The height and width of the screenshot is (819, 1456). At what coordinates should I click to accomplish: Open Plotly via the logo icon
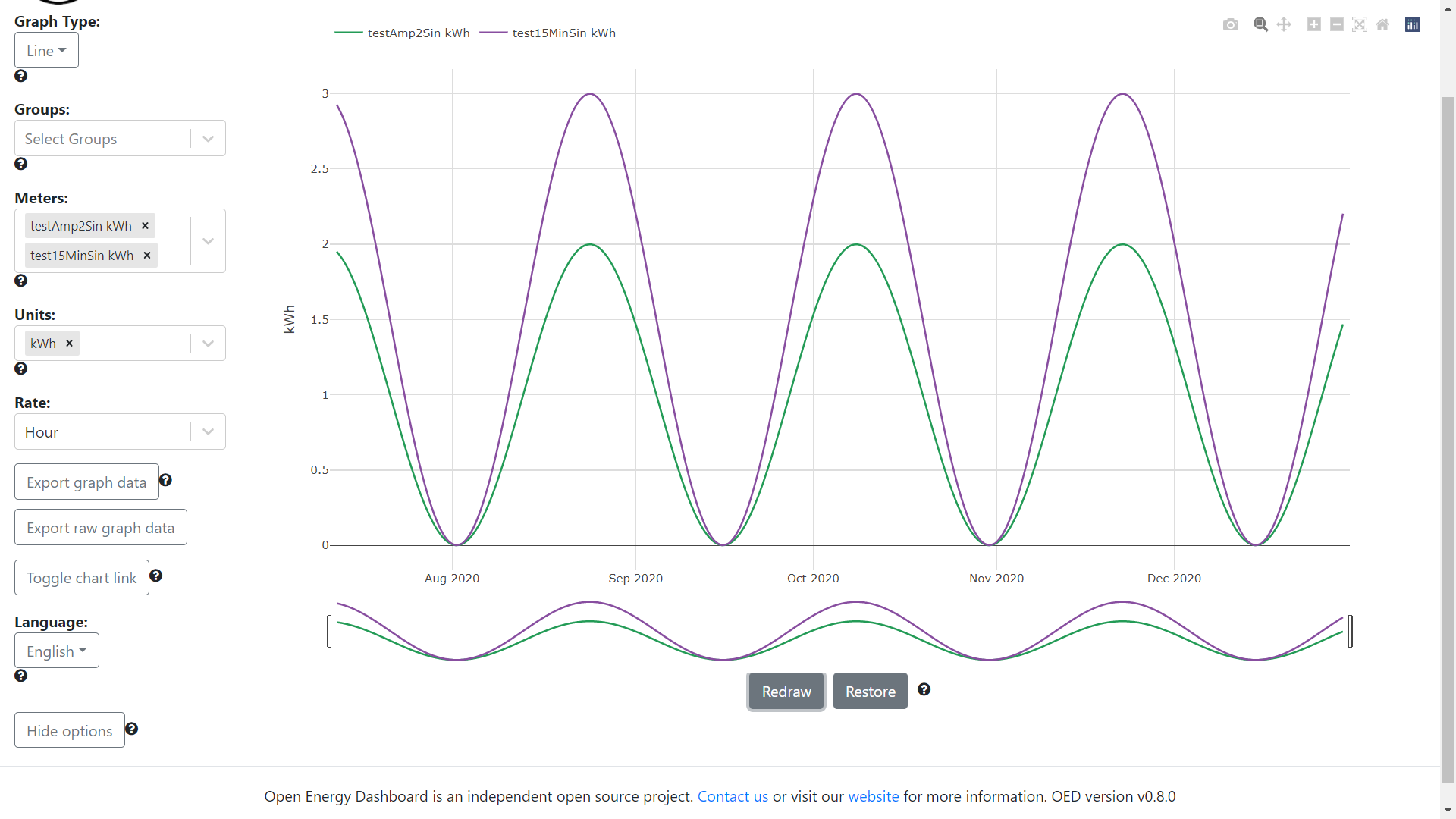(1412, 24)
